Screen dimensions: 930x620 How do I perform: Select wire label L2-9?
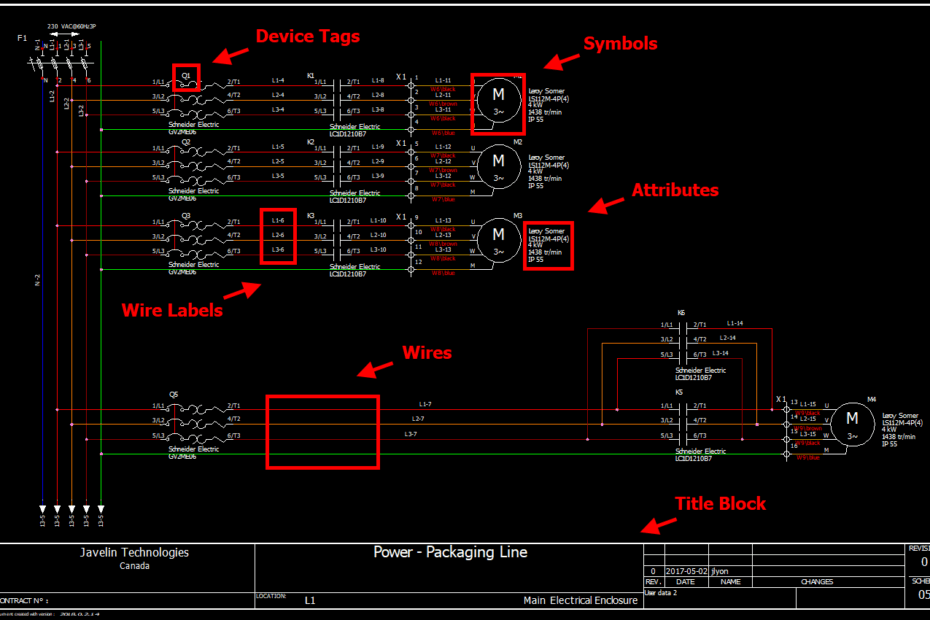(378, 161)
